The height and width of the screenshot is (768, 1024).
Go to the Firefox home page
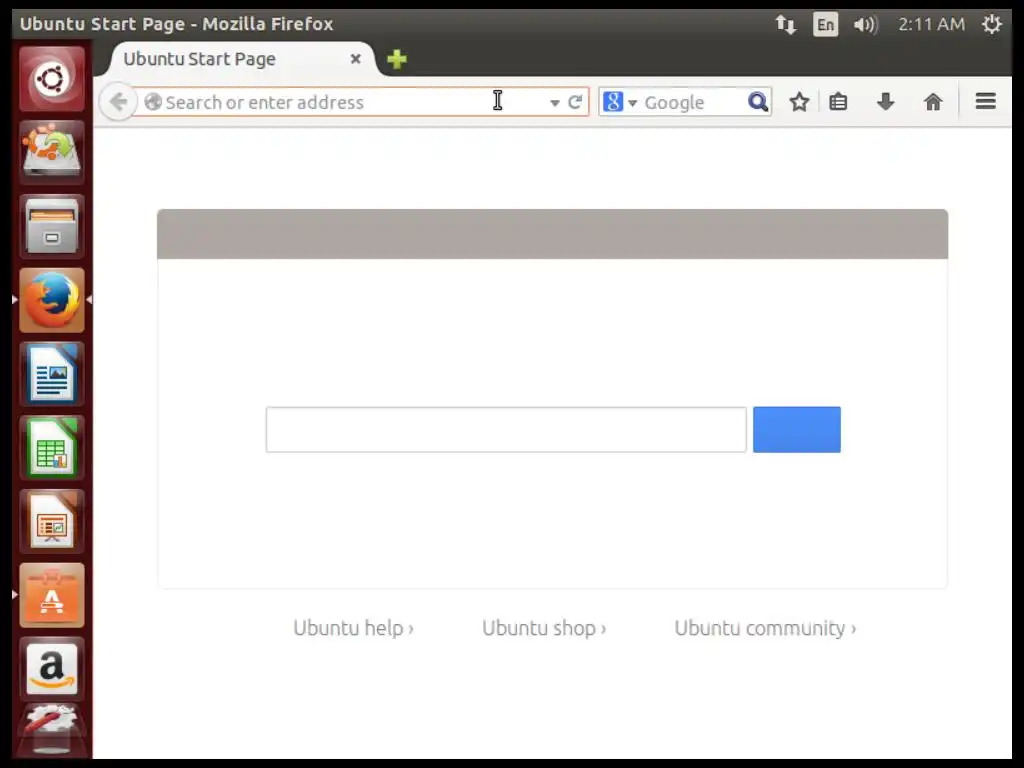(933, 102)
